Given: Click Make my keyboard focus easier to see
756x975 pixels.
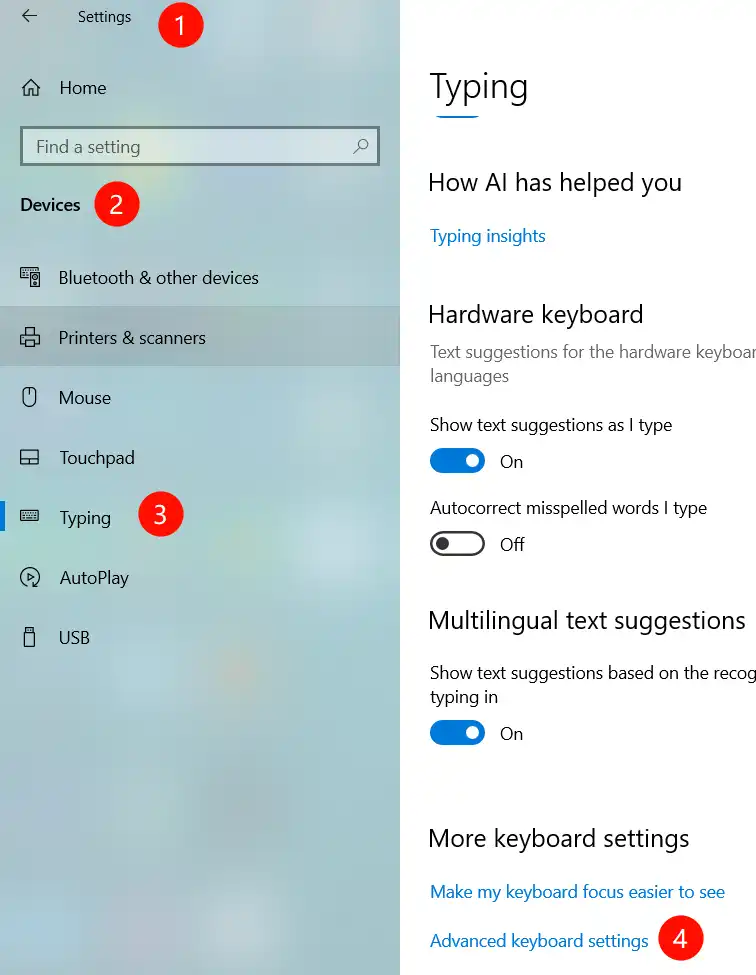Looking at the screenshot, I should pyautogui.click(x=577, y=892).
